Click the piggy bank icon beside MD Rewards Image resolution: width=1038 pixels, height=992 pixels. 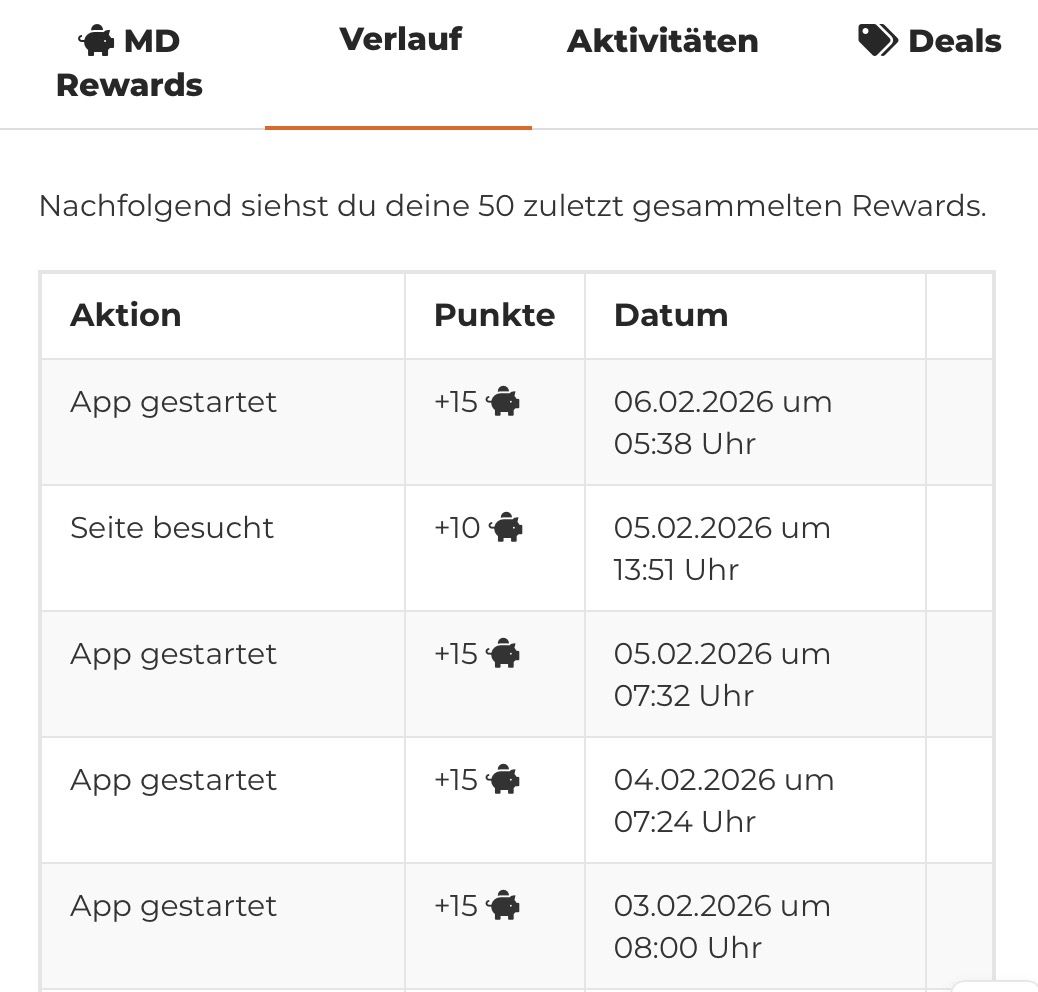(x=95, y=40)
